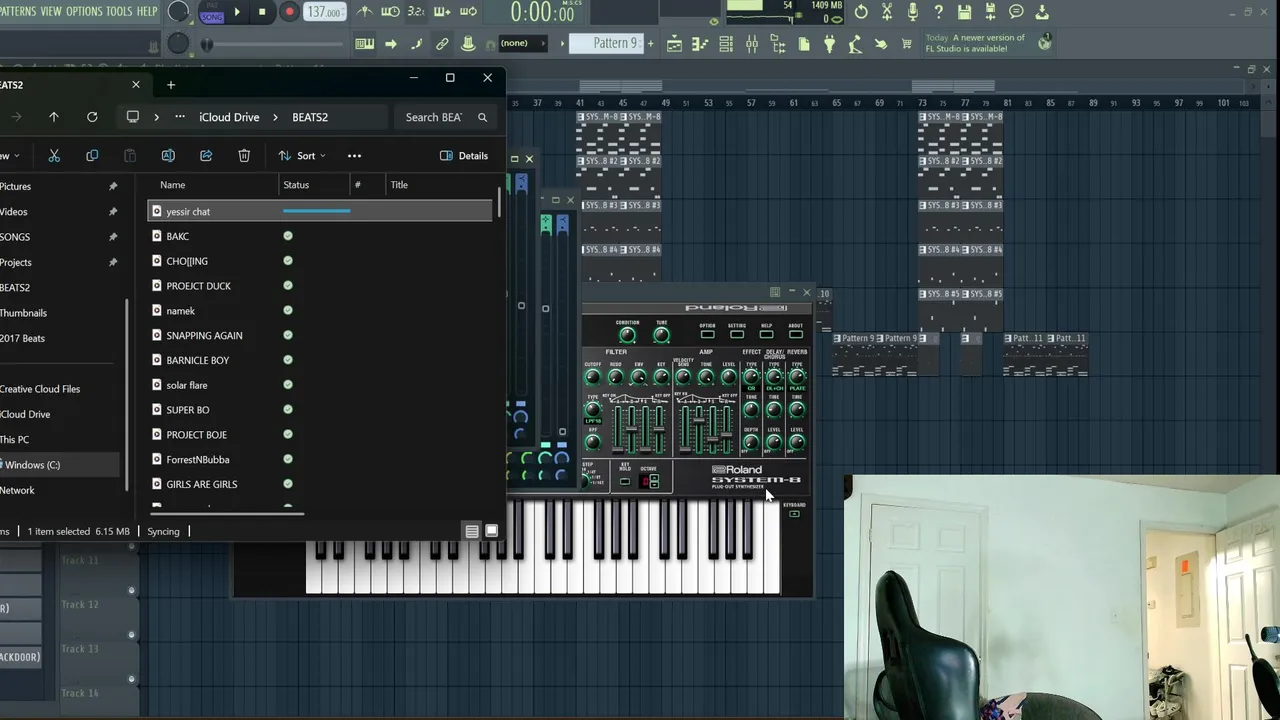Viewport: 1280px width, 720px height.
Task: Toggle step editing mode icon
Action: pos(416,43)
